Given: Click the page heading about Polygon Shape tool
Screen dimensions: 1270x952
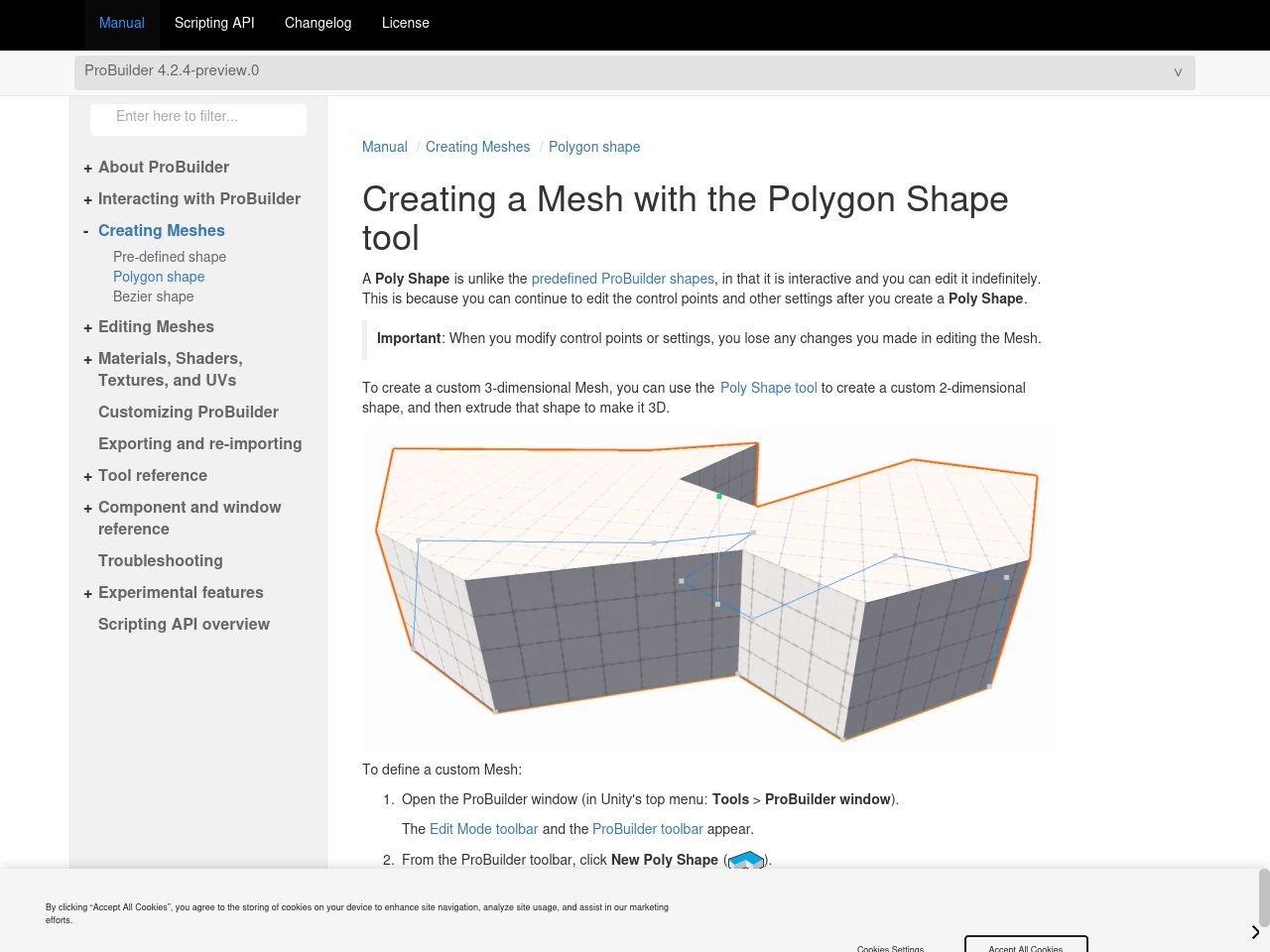Looking at the screenshot, I should pos(686,218).
